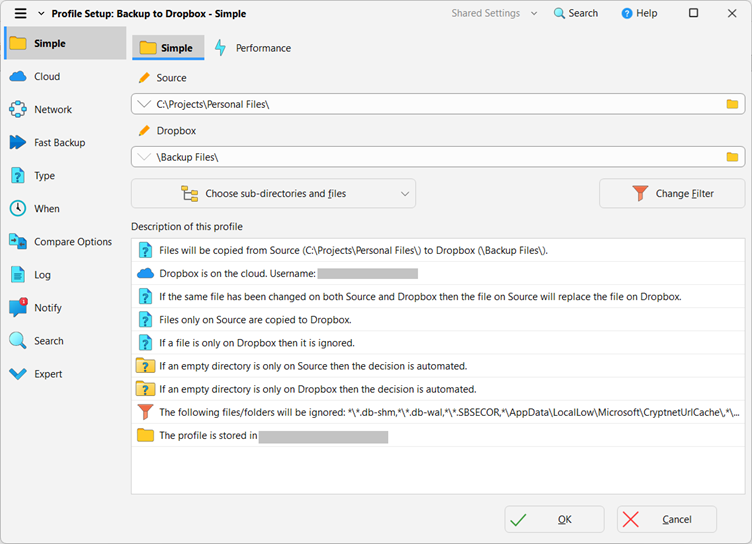Click the Source folder browse icon
Screen dimensions: 752x544
(732, 104)
